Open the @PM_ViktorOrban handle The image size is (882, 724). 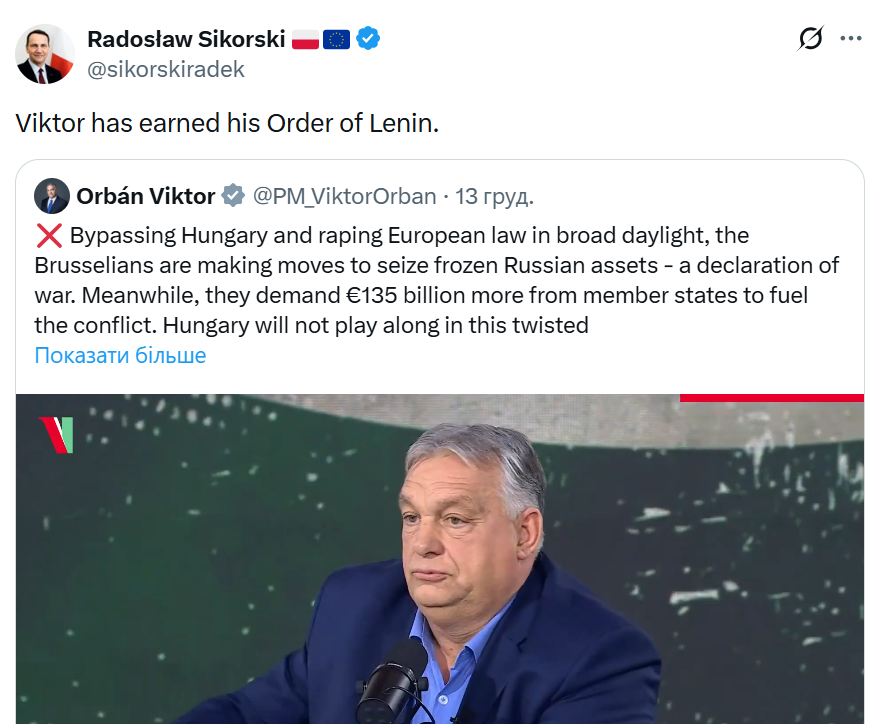[x=344, y=196]
